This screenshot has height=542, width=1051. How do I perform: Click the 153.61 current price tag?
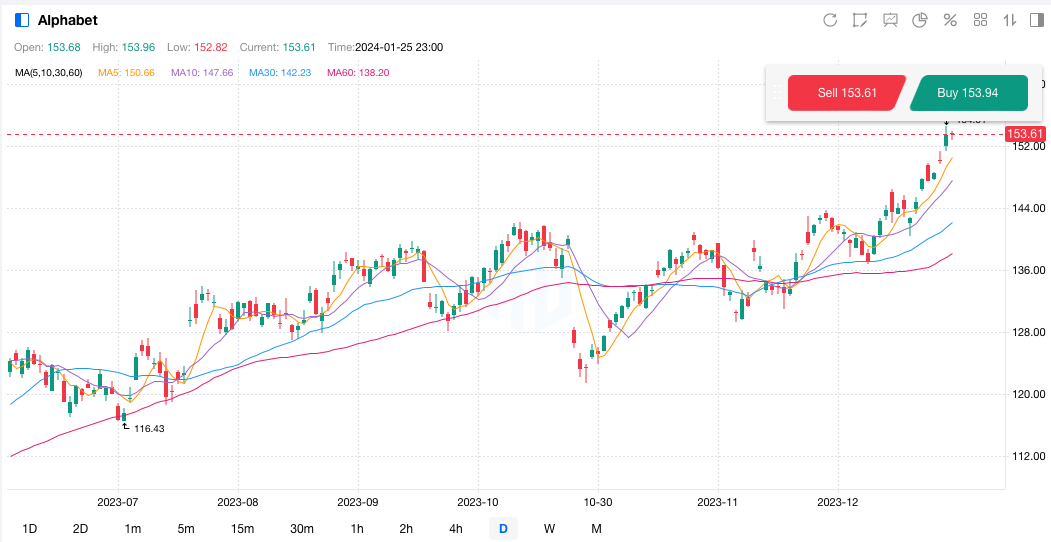[1025, 134]
